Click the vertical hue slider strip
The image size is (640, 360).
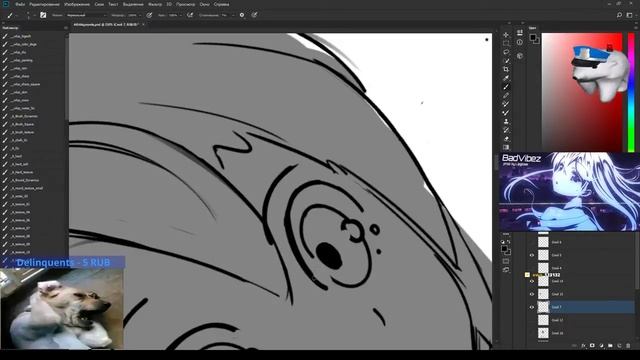[x=631, y=92]
